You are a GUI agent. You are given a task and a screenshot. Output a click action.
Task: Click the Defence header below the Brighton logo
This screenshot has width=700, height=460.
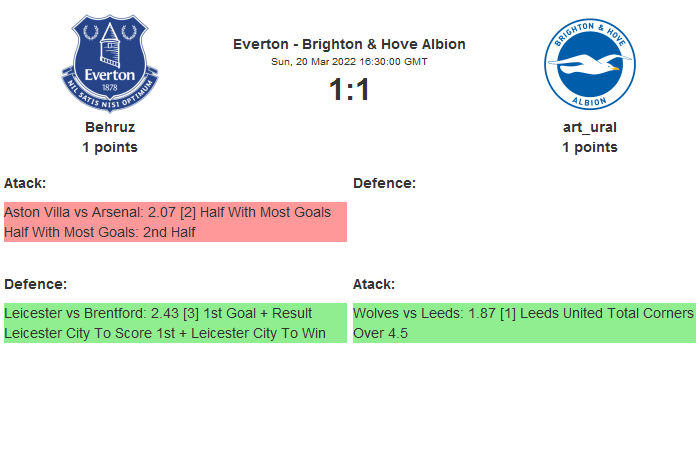click(384, 183)
